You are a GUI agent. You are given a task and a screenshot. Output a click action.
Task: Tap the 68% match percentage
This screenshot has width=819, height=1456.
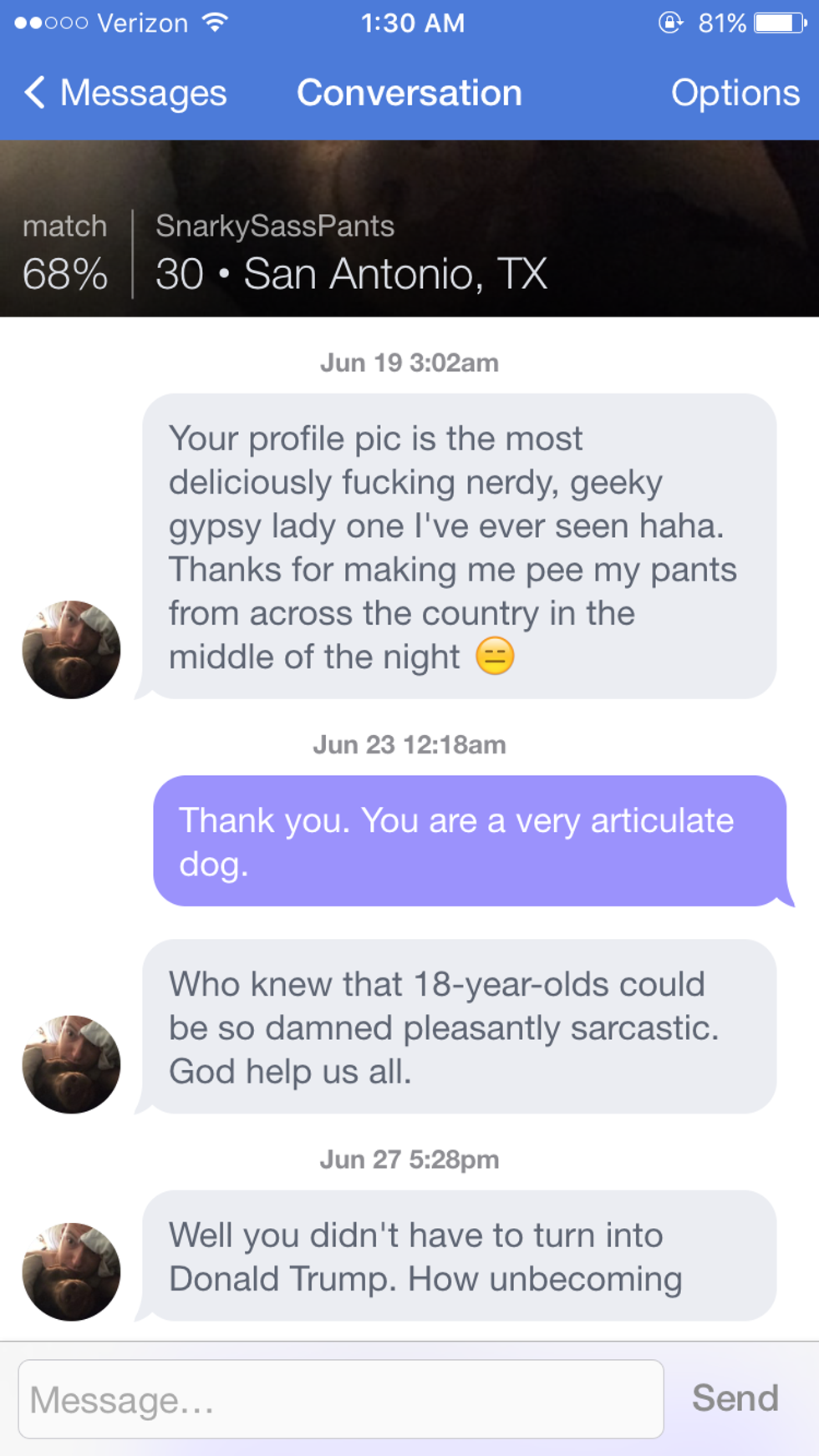(x=65, y=274)
